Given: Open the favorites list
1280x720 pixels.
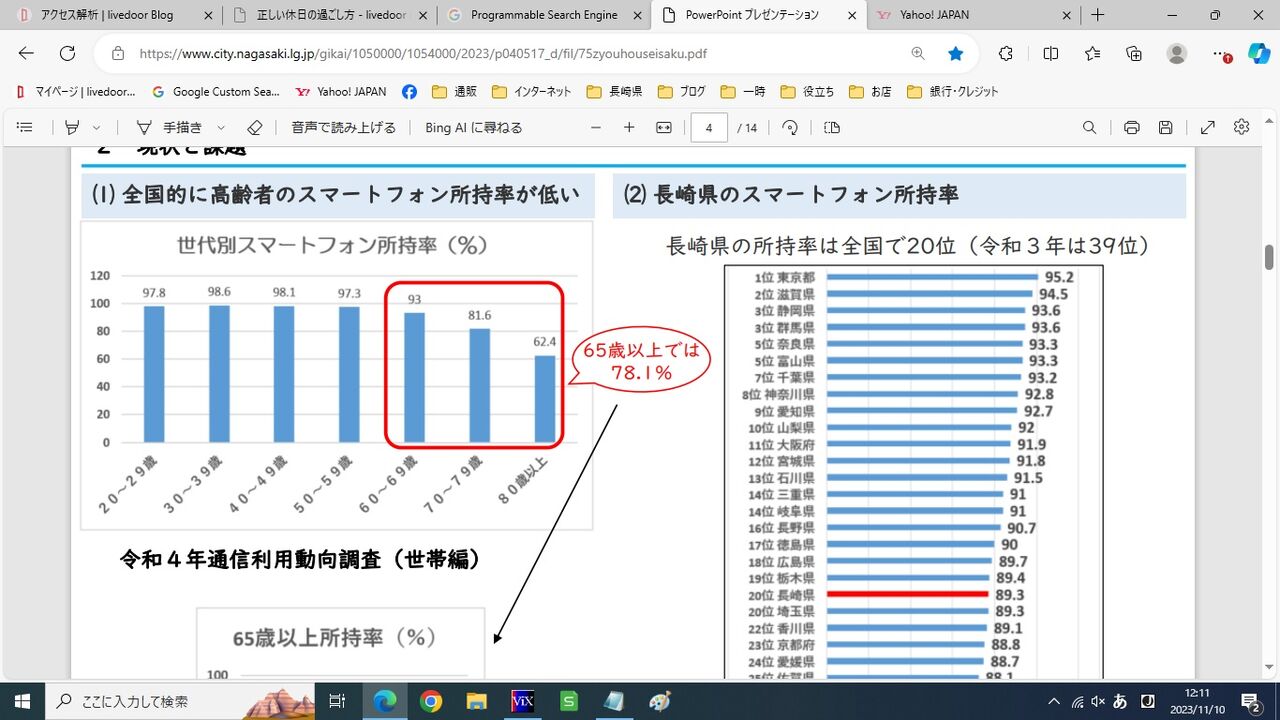Looking at the screenshot, I should [1092, 54].
